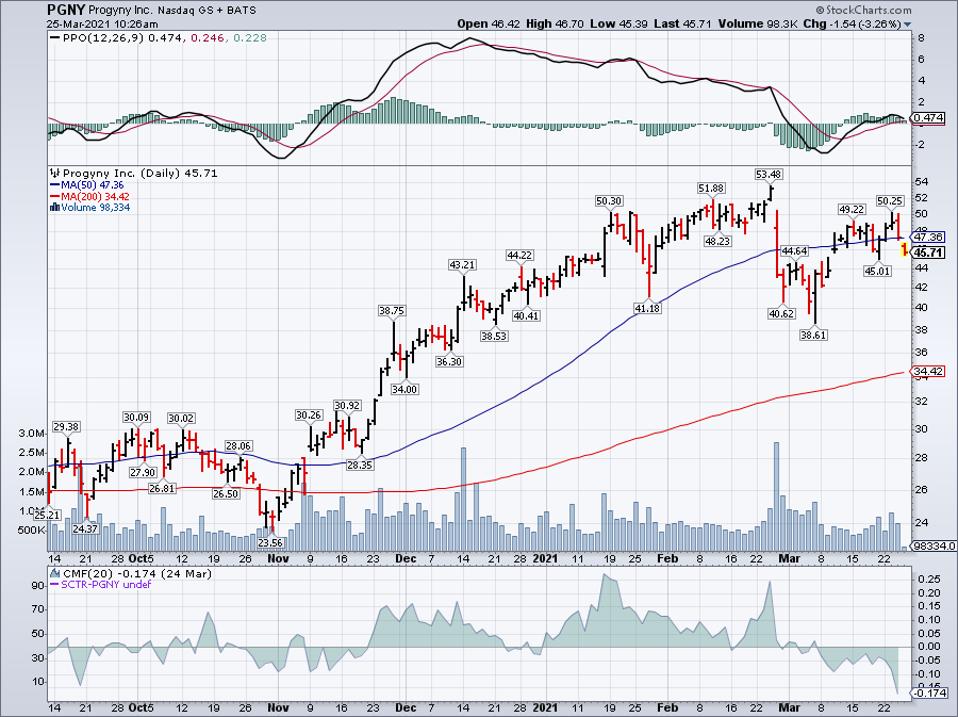Click the 50.25 high price label
Viewport: 958px width, 717px height.
click(x=890, y=201)
